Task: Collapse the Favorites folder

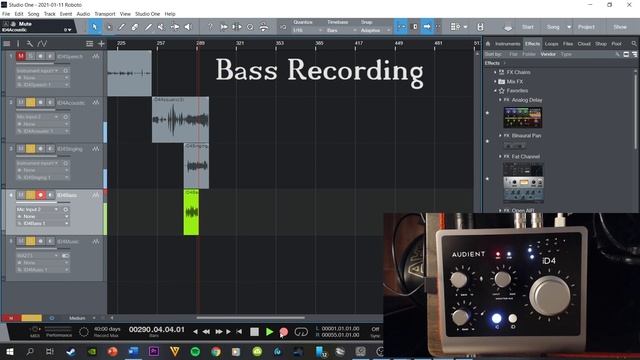Action: coord(495,91)
